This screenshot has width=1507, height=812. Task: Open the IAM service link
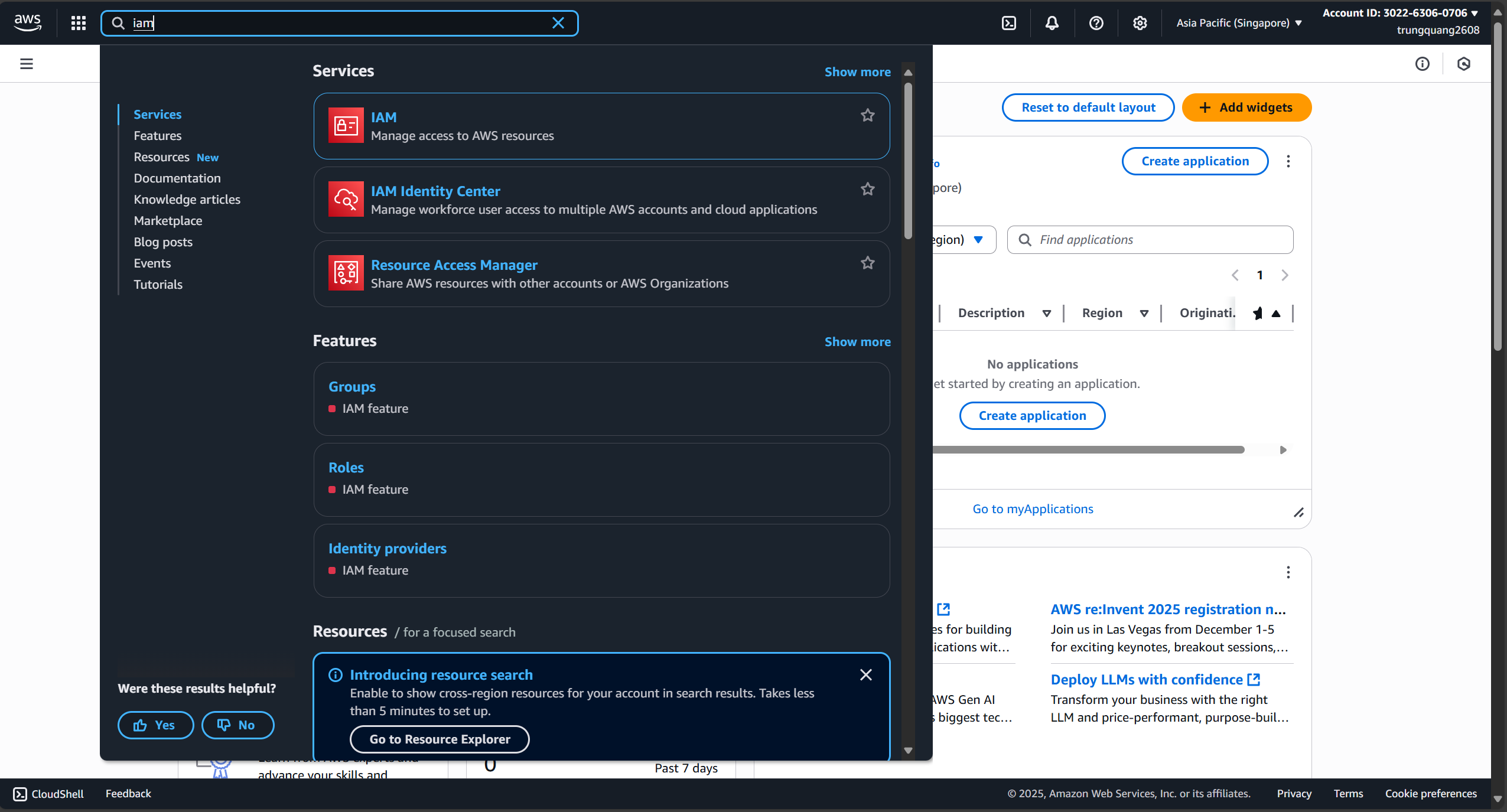383,118
